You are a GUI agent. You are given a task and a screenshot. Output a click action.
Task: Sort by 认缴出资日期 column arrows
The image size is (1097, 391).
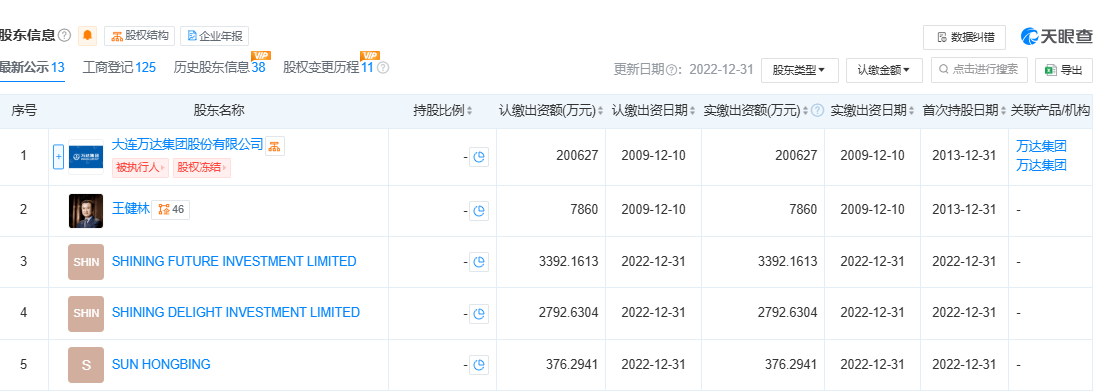click(x=693, y=111)
